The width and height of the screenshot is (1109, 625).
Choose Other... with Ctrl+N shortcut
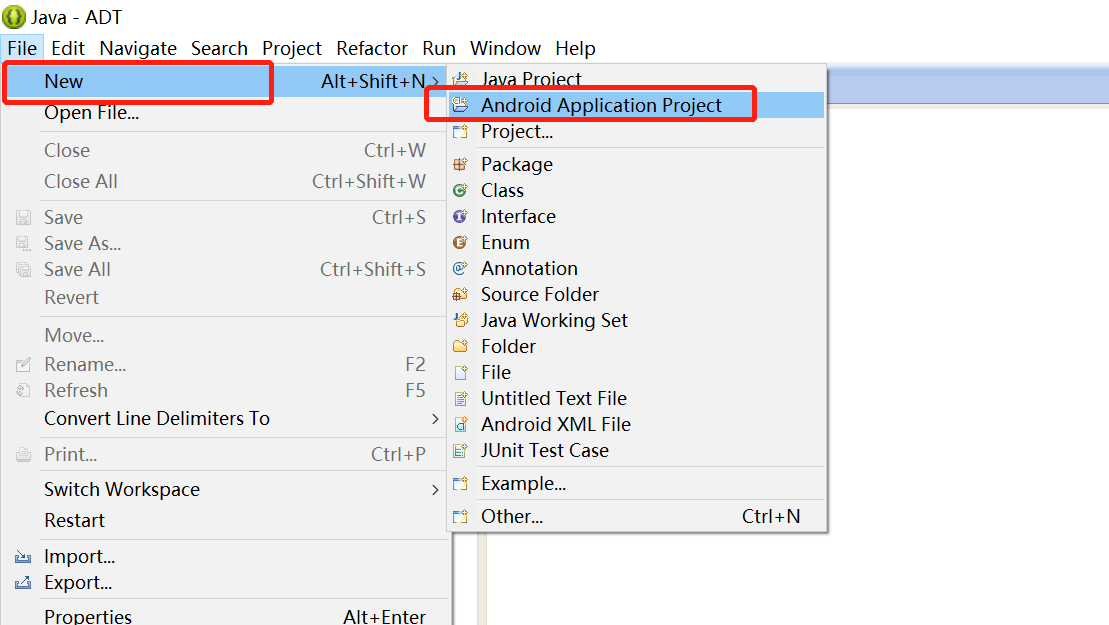637,516
